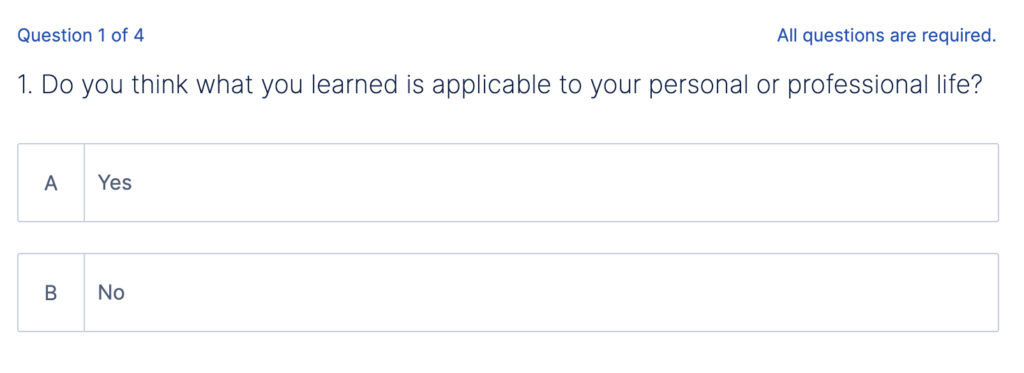Answer No to the applicability question
1024x373 pixels.
508,293
